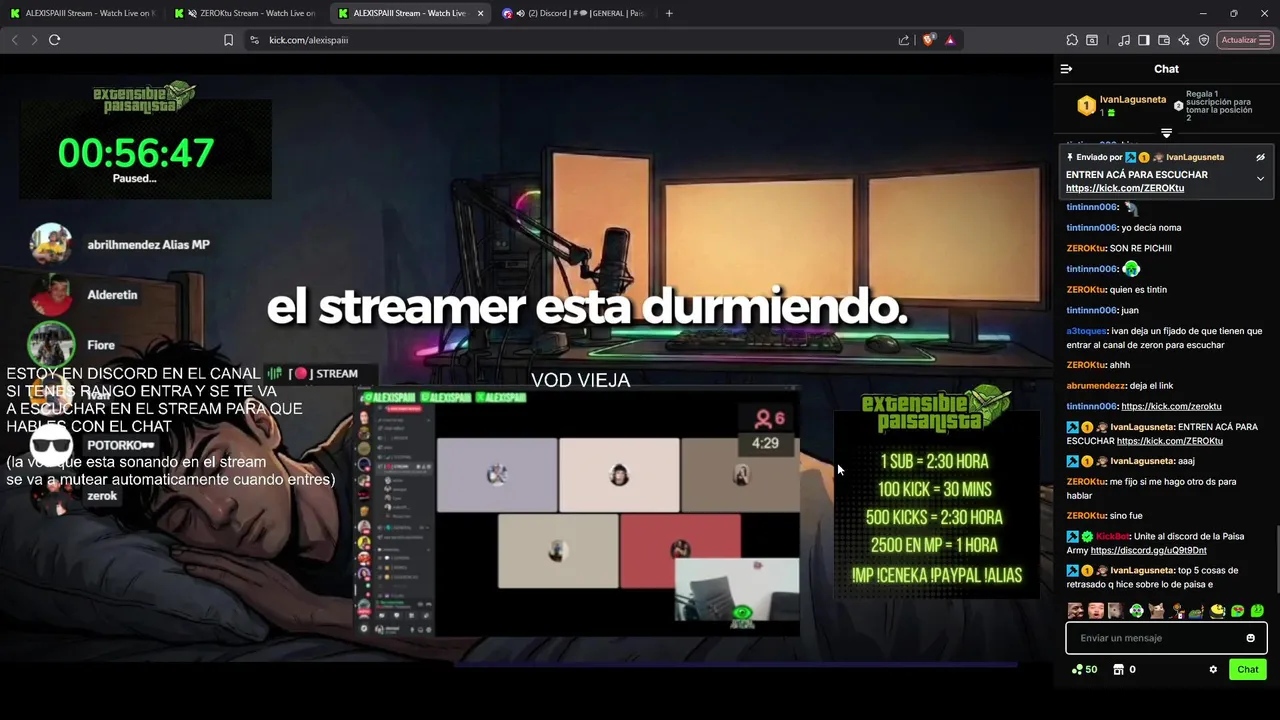Hide the pinned message using the eye-slash icon

(1260, 157)
